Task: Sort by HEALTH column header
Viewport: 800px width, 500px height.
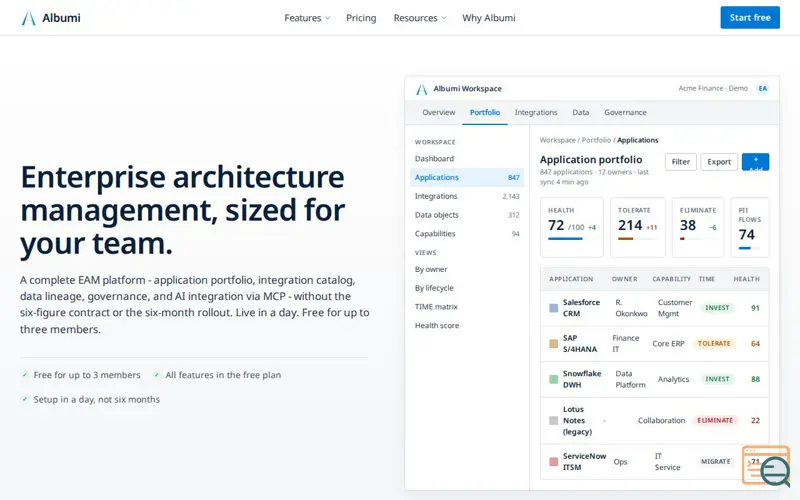Action: pos(746,279)
